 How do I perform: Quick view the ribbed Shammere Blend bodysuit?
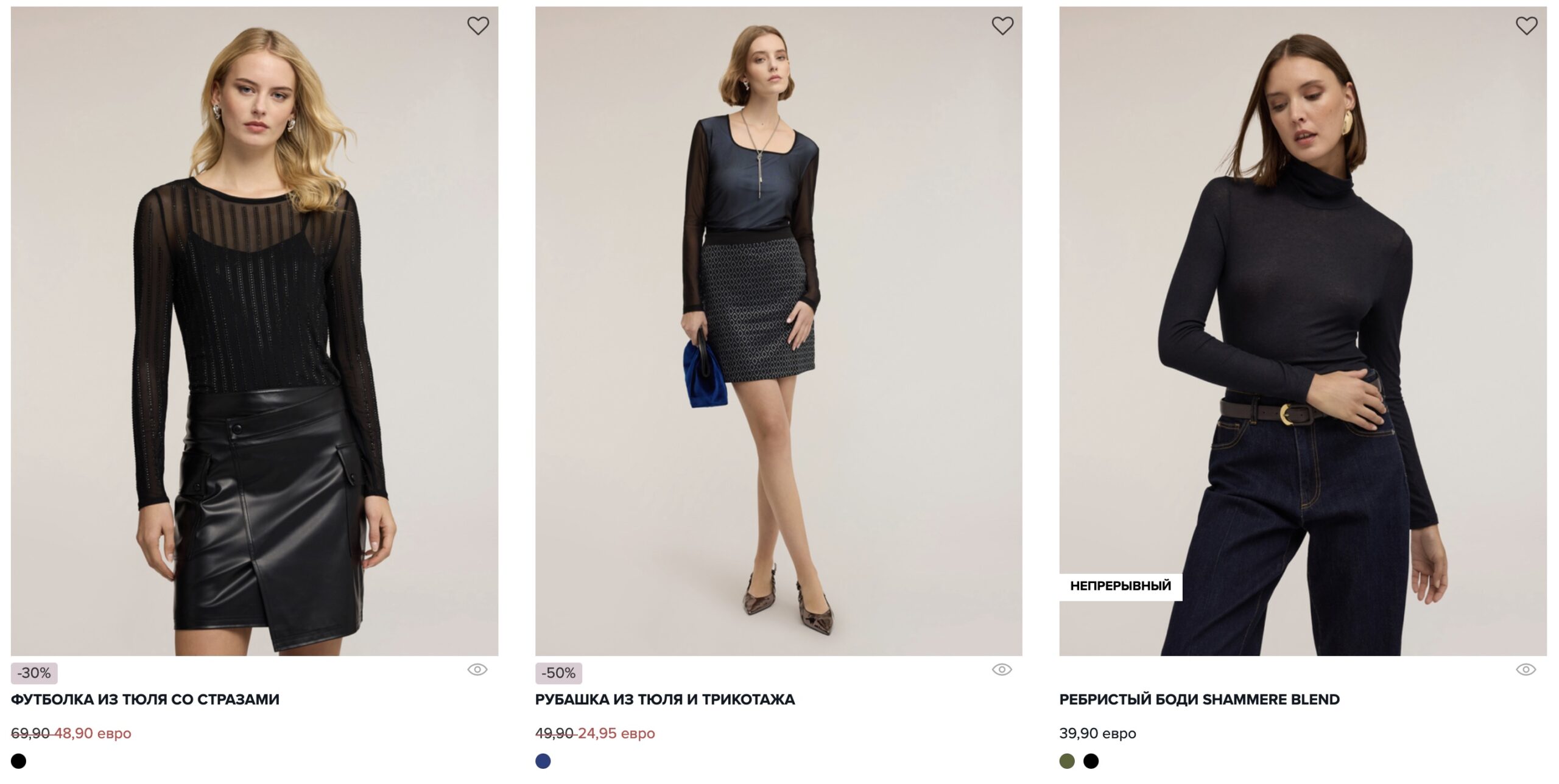1526,670
